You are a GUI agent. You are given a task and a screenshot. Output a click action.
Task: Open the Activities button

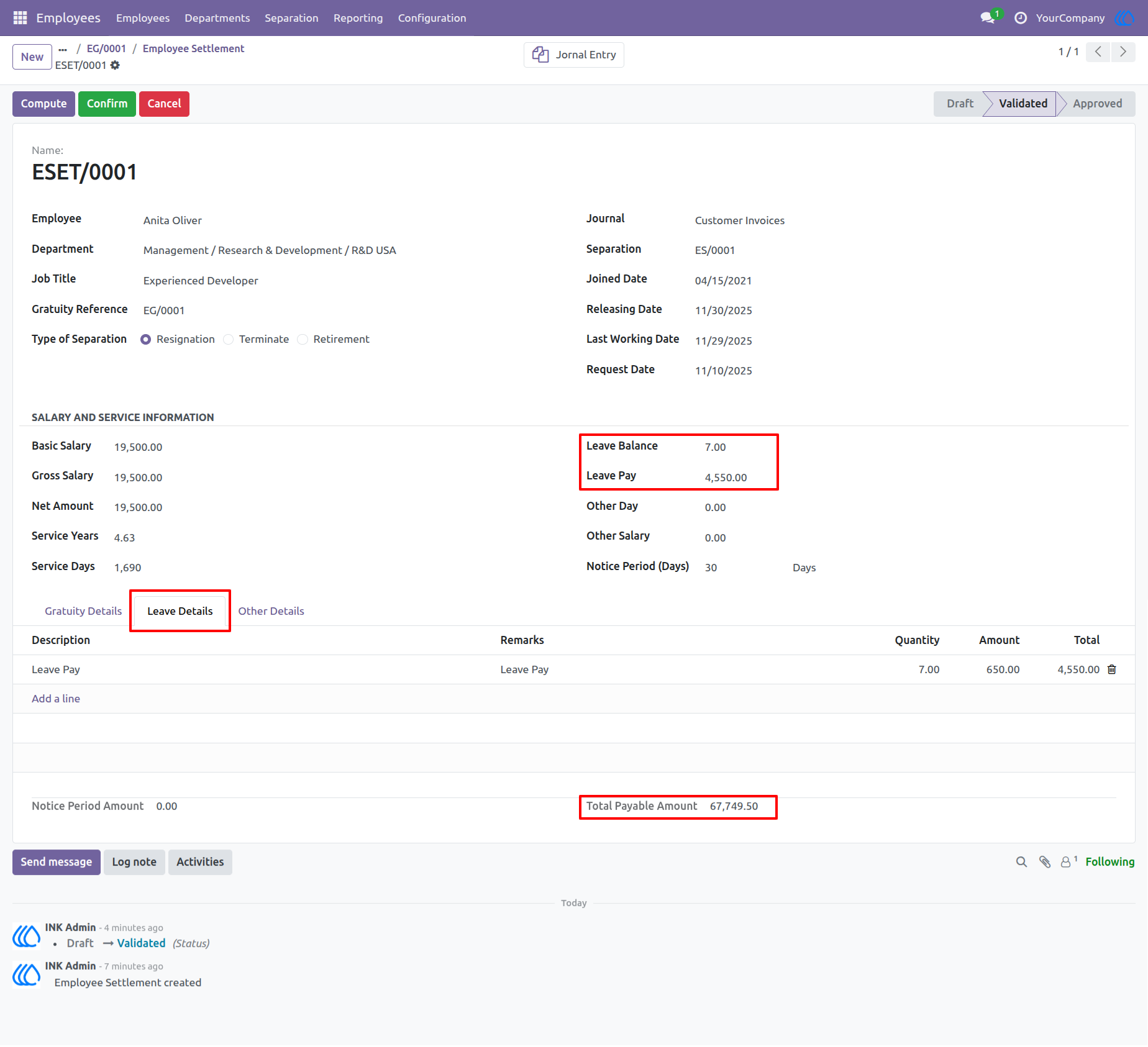pos(200,862)
